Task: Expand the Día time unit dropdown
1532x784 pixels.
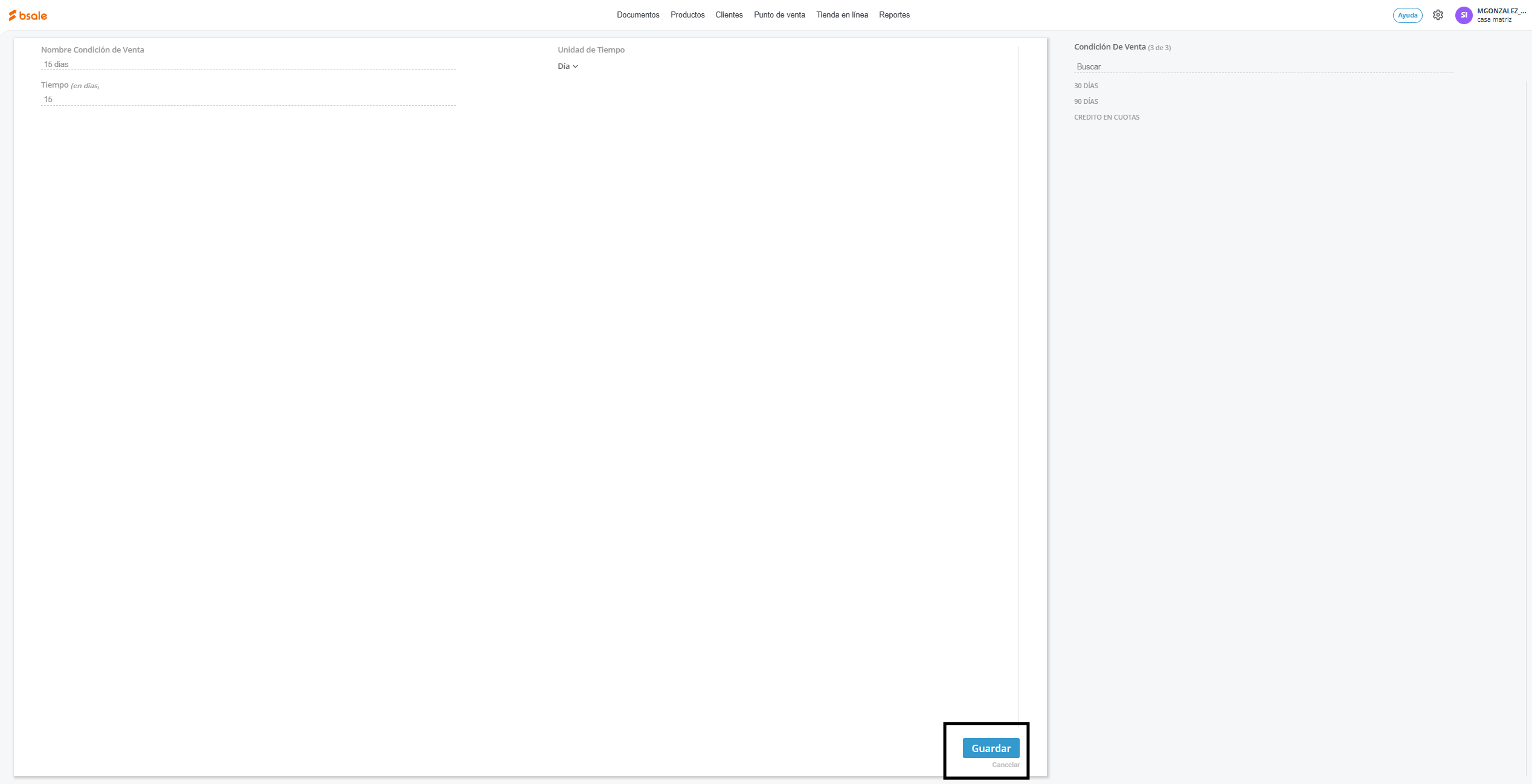Action: [568, 66]
